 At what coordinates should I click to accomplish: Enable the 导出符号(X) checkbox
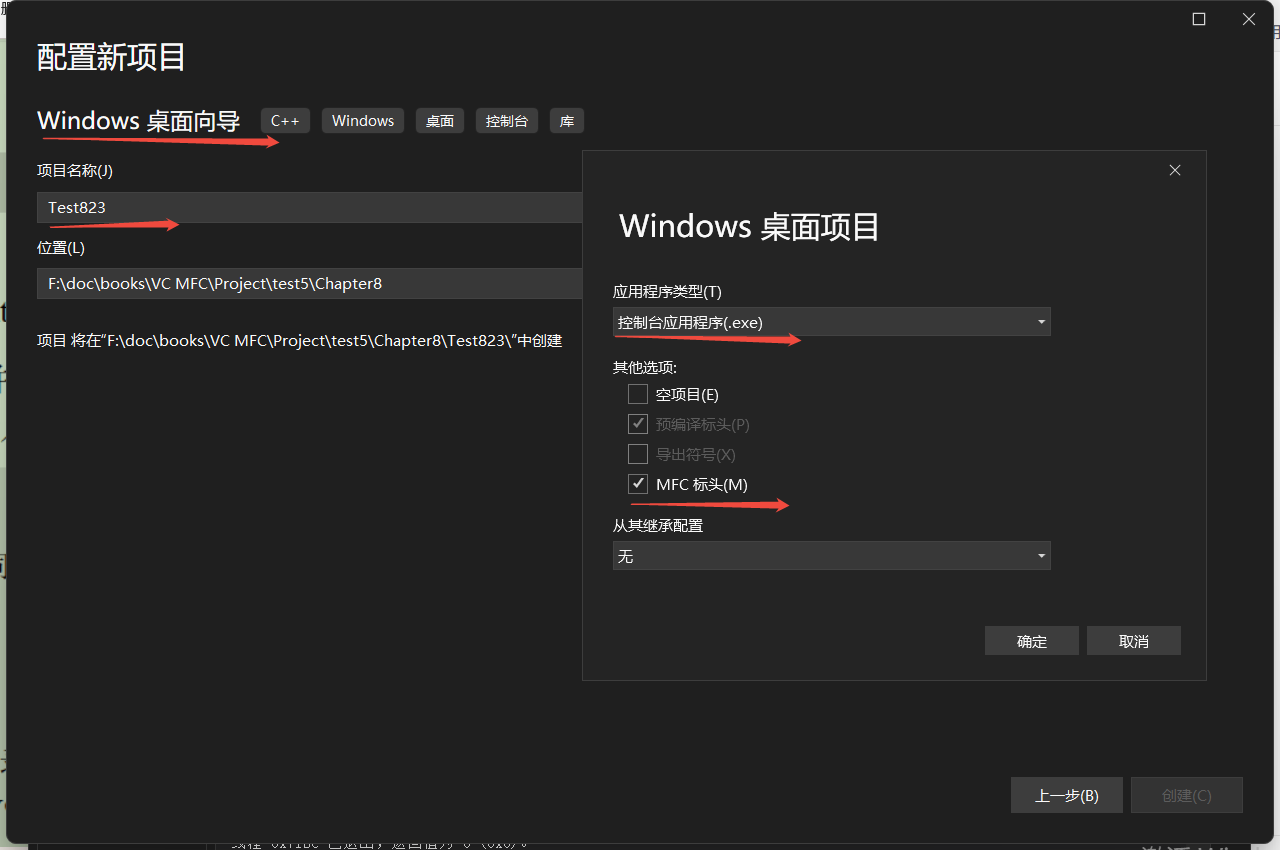(637, 453)
